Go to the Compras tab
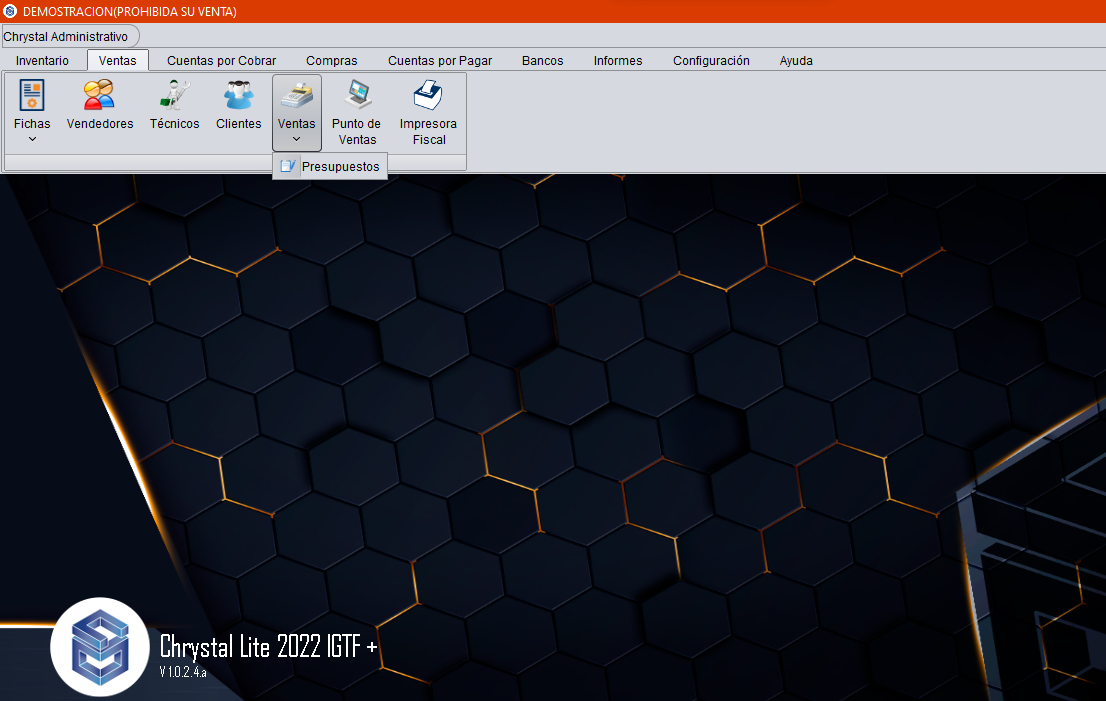 [331, 61]
